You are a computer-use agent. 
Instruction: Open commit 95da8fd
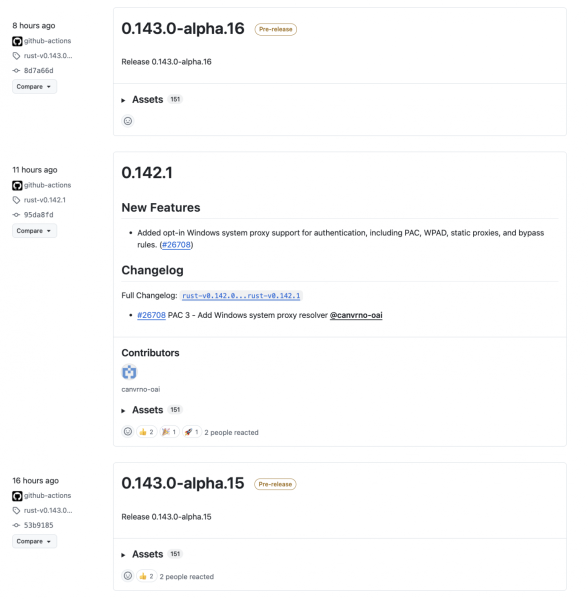click(x=39, y=215)
